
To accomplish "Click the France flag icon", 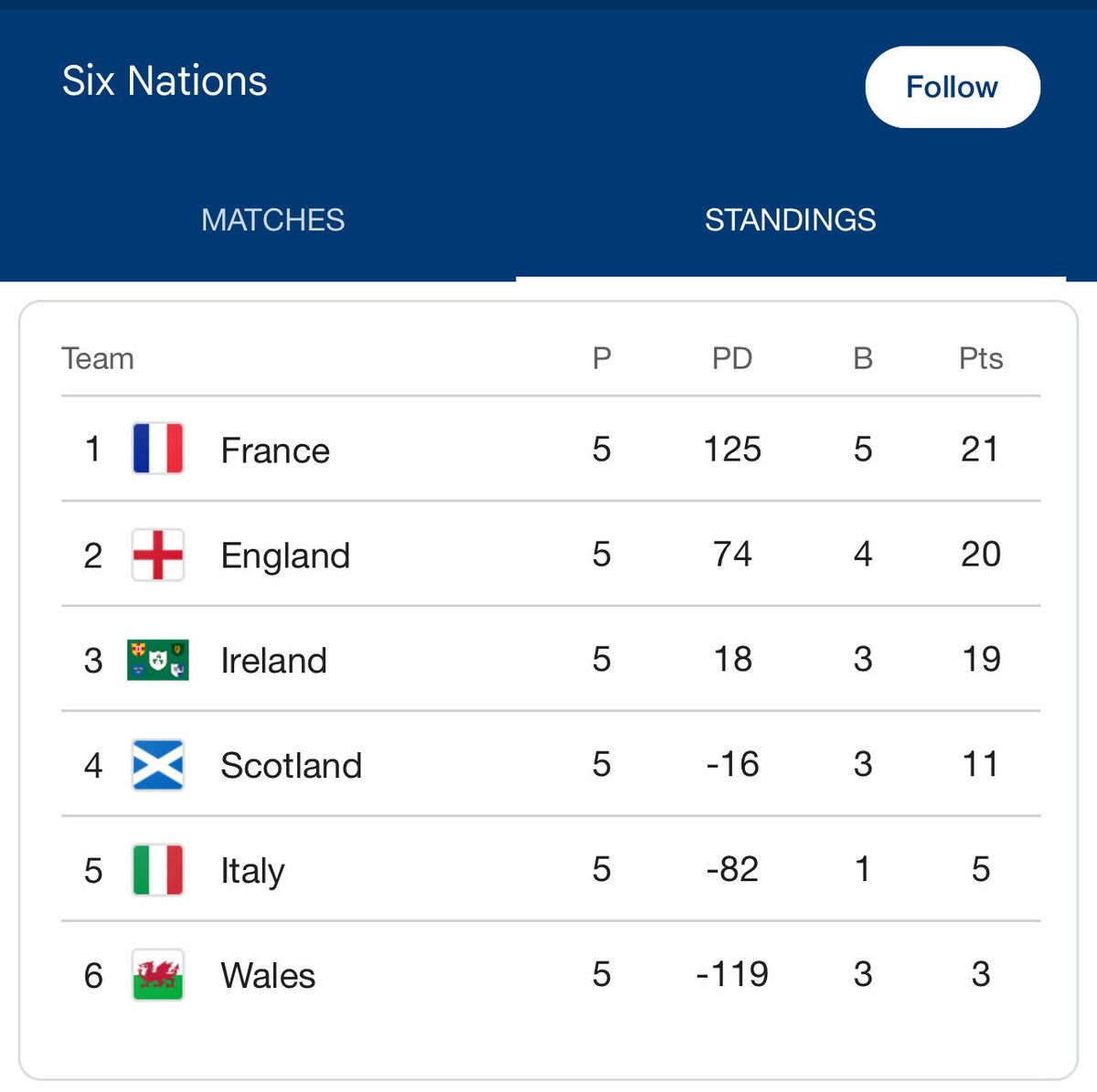I will [x=157, y=449].
